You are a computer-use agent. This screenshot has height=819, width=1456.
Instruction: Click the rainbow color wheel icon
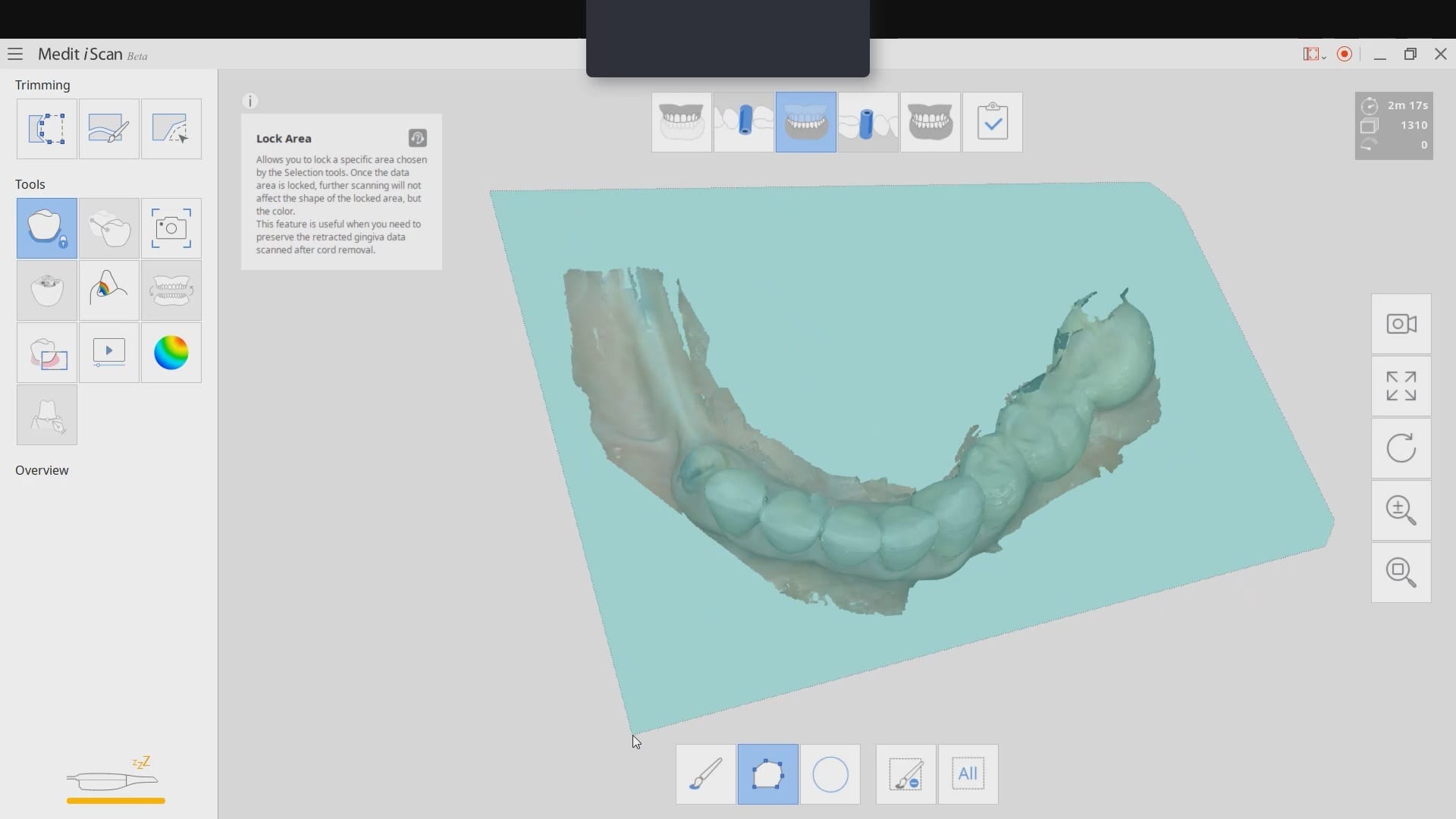171,353
